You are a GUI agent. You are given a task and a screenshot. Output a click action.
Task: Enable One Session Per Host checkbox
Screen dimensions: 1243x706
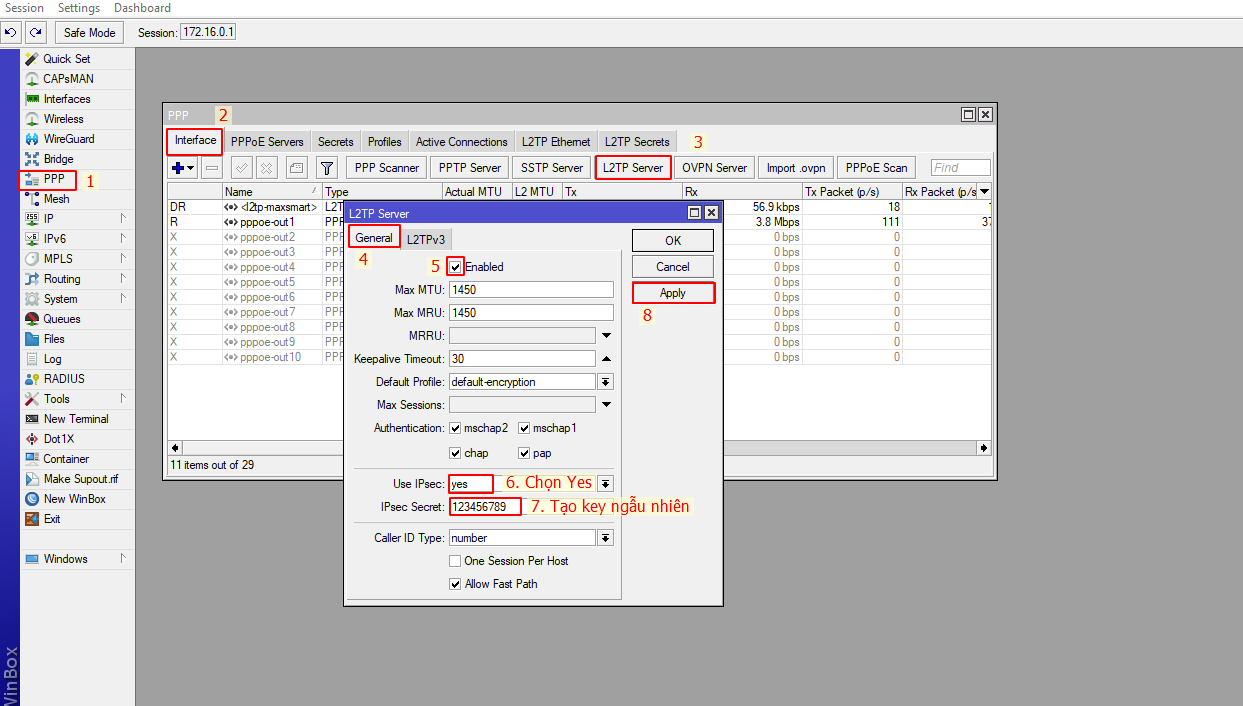click(x=456, y=561)
